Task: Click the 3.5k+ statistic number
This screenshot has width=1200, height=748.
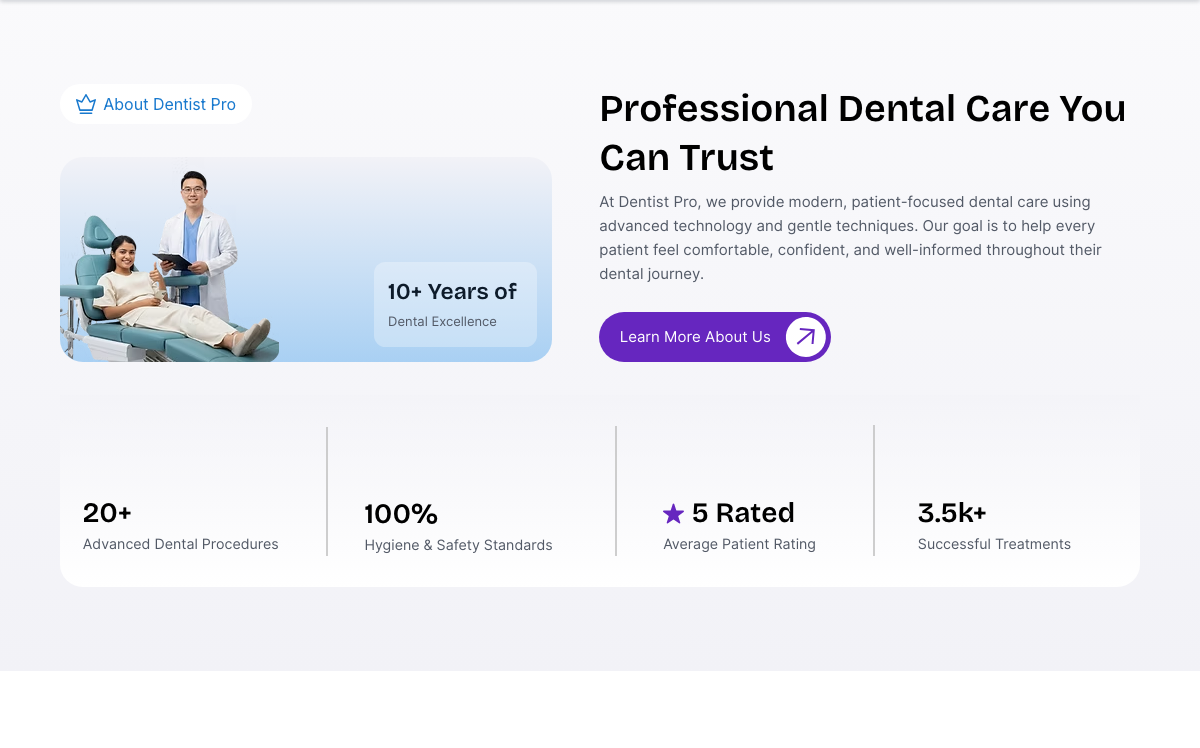Action: pos(952,513)
